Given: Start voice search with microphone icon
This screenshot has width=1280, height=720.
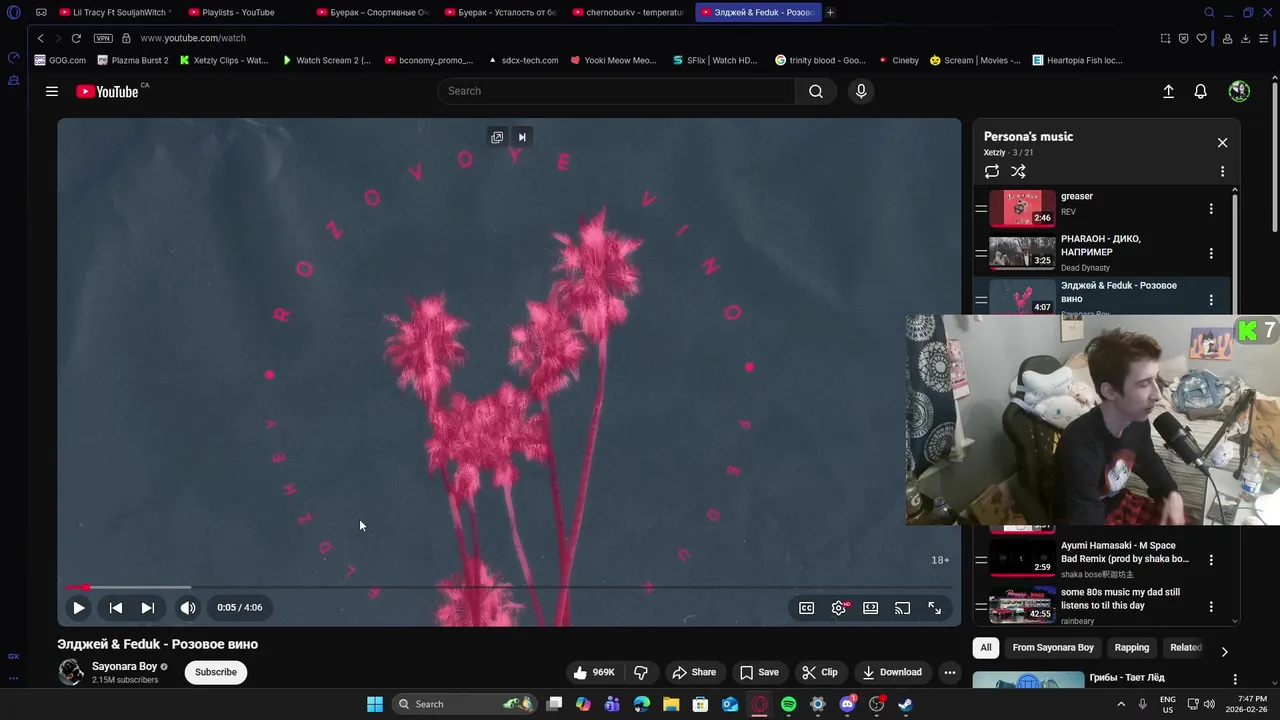Looking at the screenshot, I should [x=861, y=91].
